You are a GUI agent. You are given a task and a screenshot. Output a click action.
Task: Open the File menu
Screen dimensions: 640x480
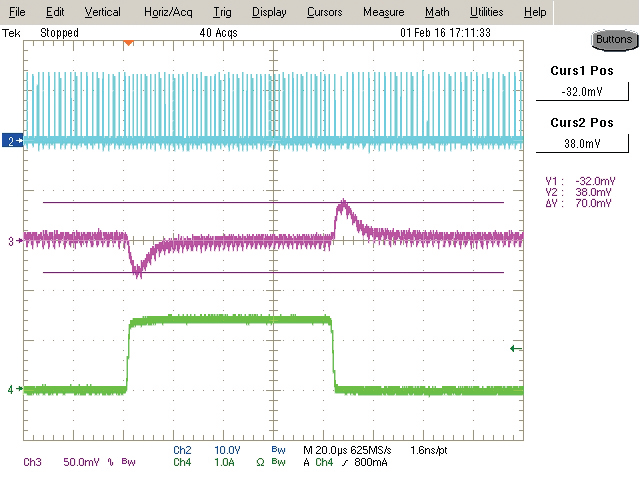click(x=17, y=12)
